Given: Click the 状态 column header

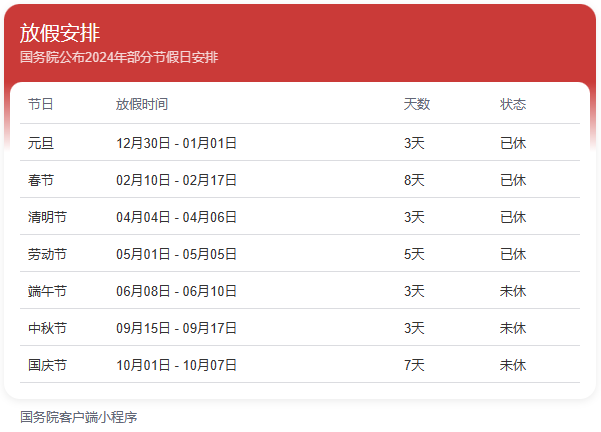Looking at the screenshot, I should coord(513,104).
